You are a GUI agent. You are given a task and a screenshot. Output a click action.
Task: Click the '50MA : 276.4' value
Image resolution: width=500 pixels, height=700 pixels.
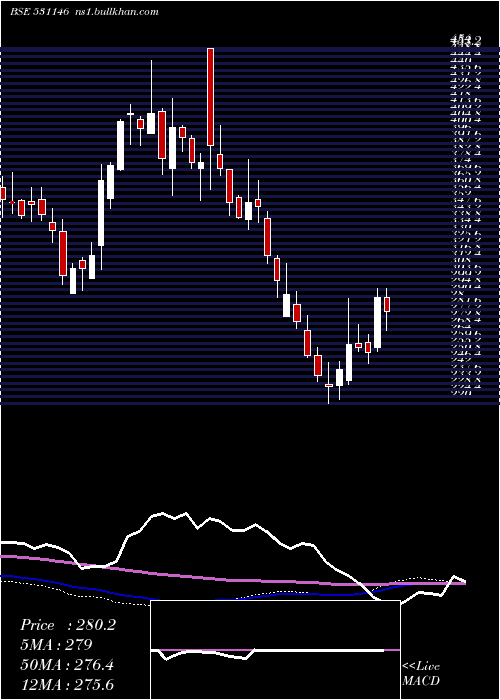click(x=67, y=665)
